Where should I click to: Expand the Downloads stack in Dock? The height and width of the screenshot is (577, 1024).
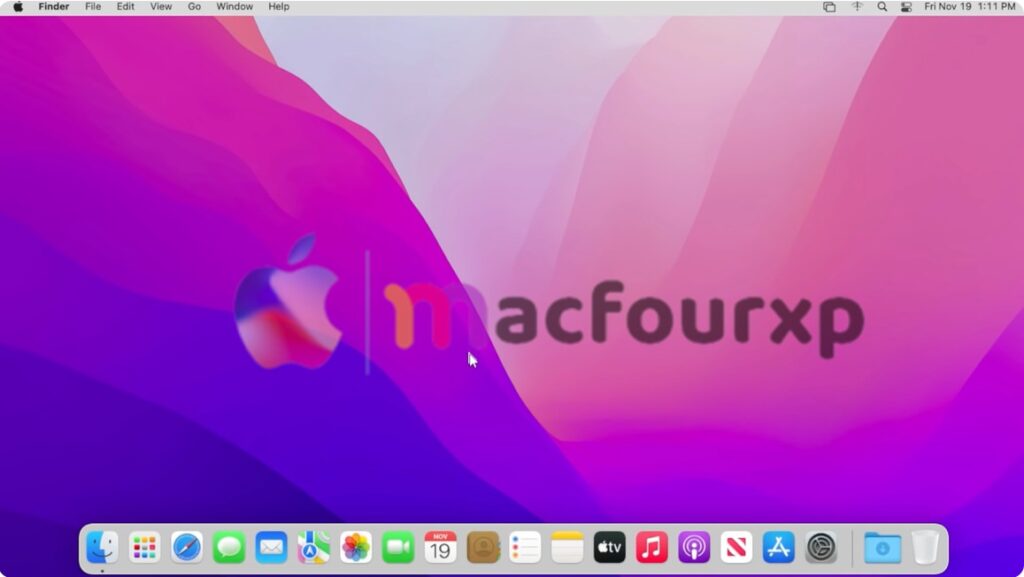882,547
